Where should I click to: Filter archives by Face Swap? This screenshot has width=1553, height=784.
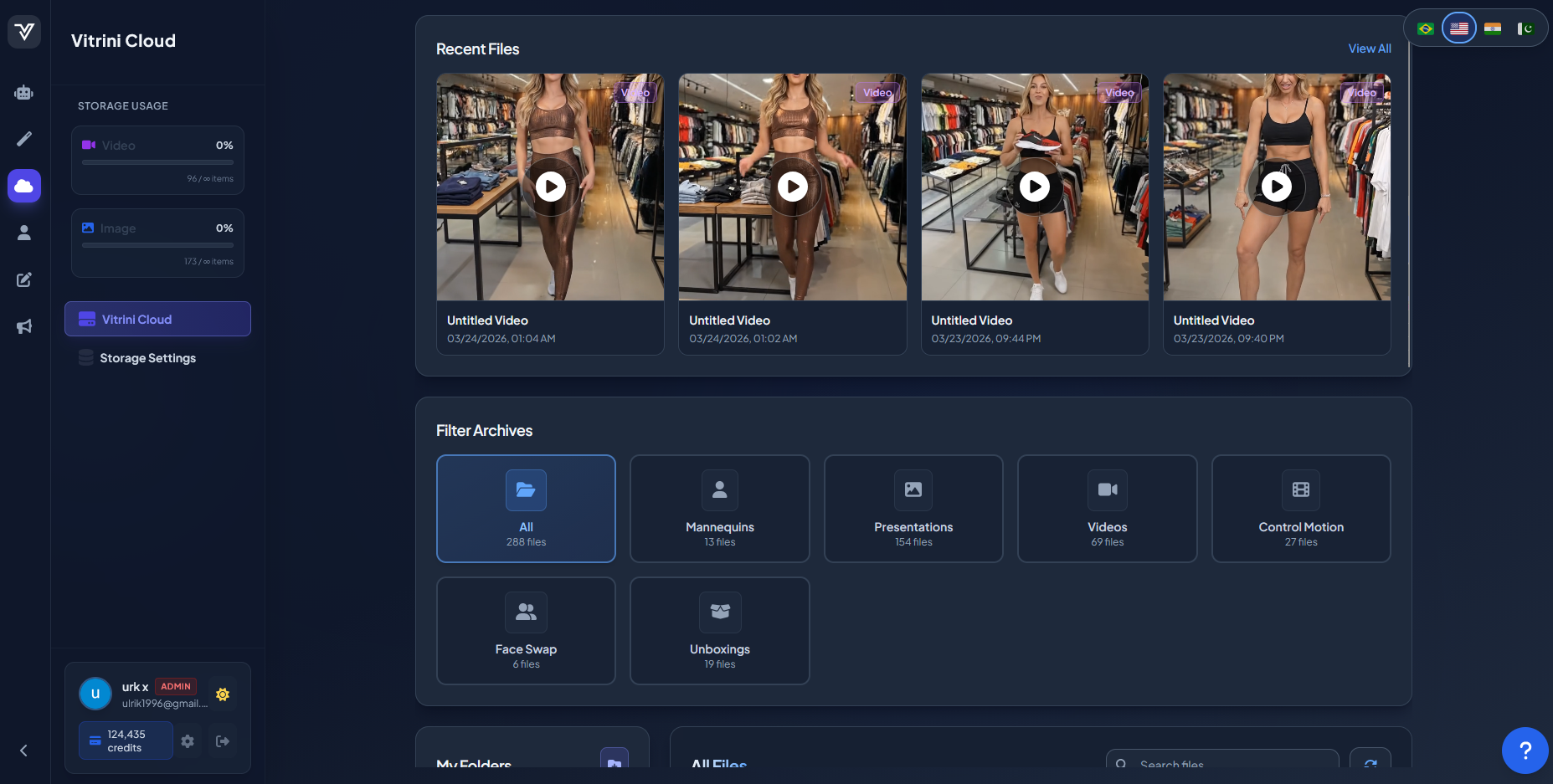click(526, 631)
